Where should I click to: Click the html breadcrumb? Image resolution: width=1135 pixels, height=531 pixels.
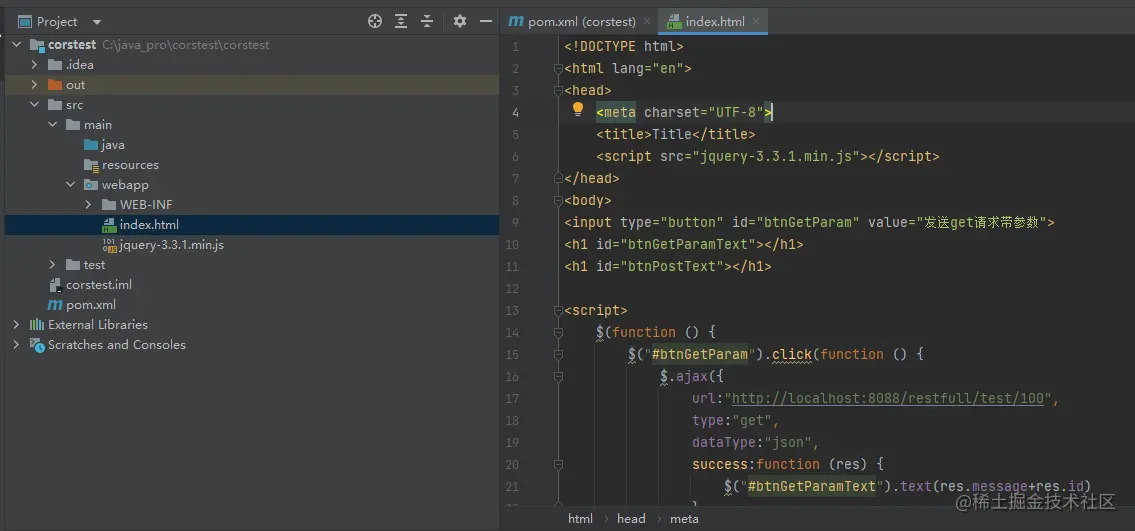(581, 519)
